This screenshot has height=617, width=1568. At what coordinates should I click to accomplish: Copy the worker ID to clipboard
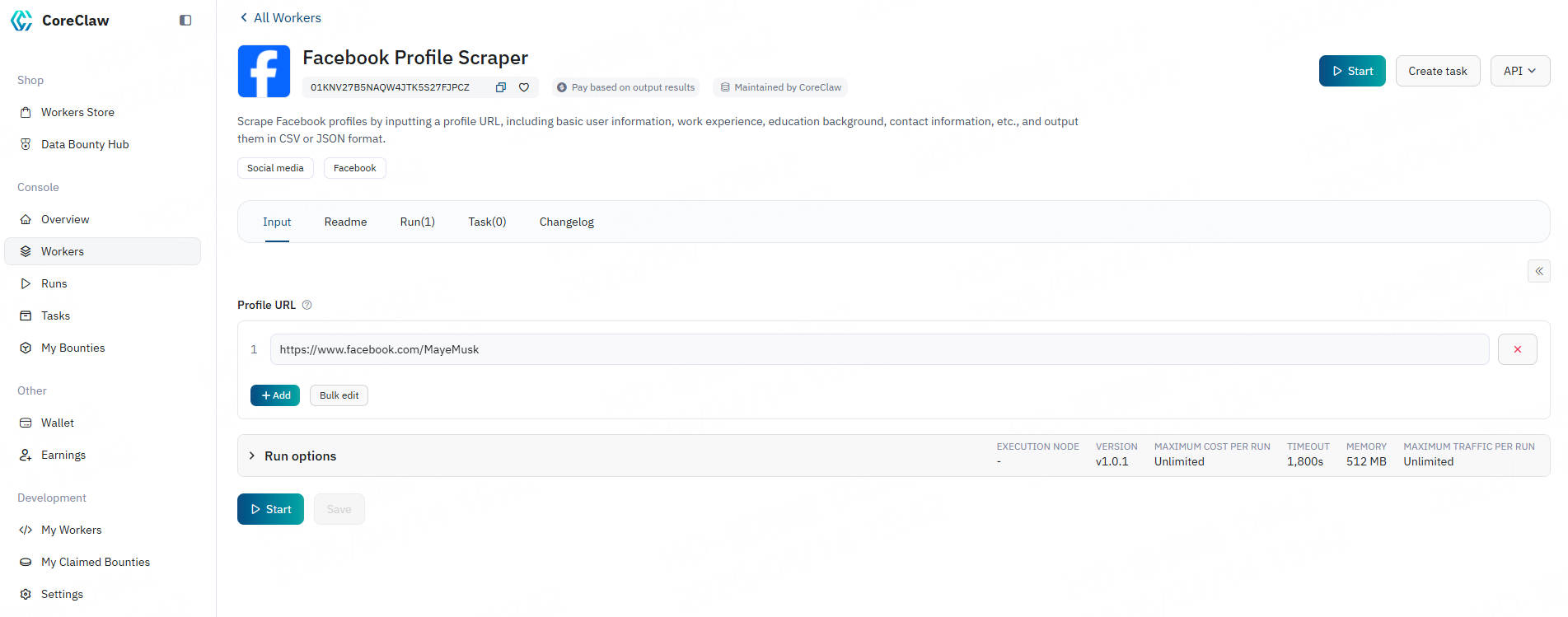(x=500, y=87)
